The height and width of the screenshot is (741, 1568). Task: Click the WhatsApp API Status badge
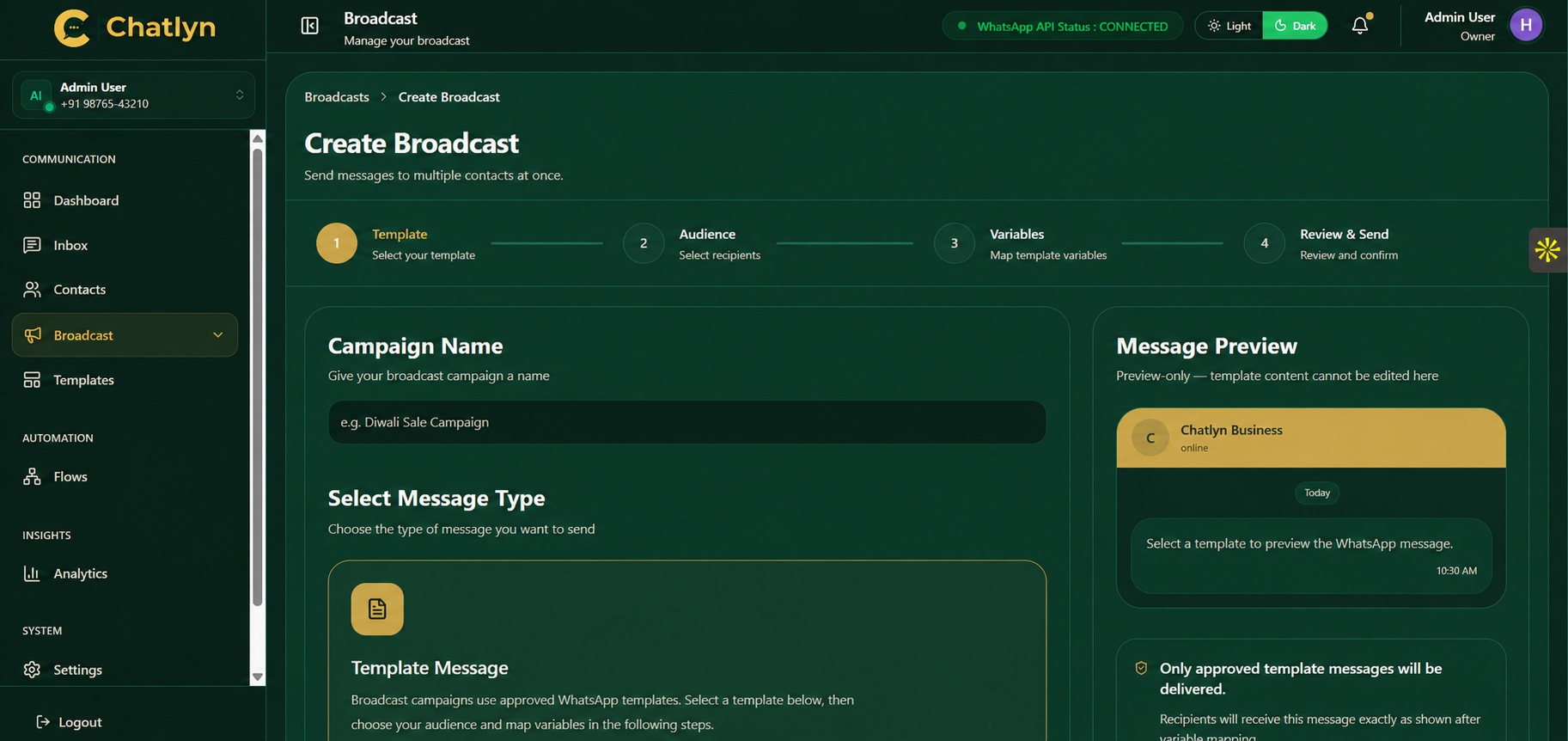[1063, 26]
